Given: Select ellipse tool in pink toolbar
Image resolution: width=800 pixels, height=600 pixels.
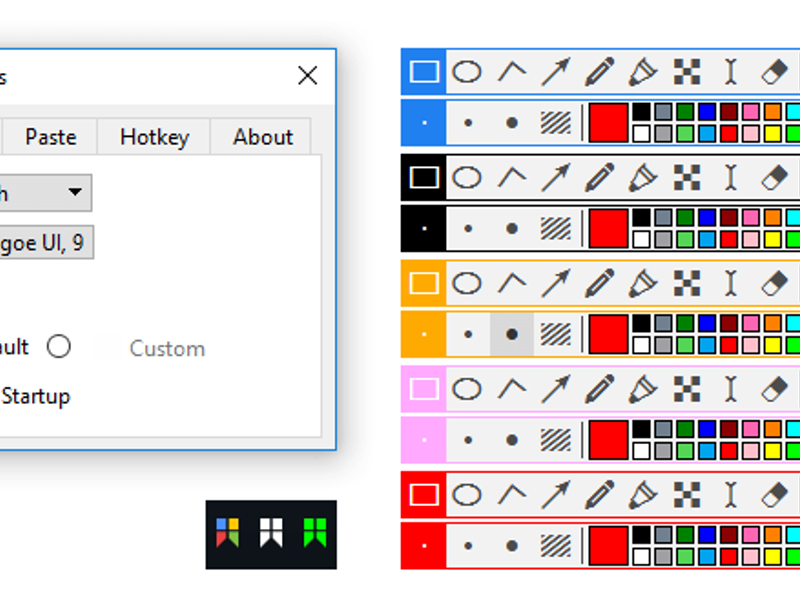Looking at the screenshot, I should (x=467, y=389).
